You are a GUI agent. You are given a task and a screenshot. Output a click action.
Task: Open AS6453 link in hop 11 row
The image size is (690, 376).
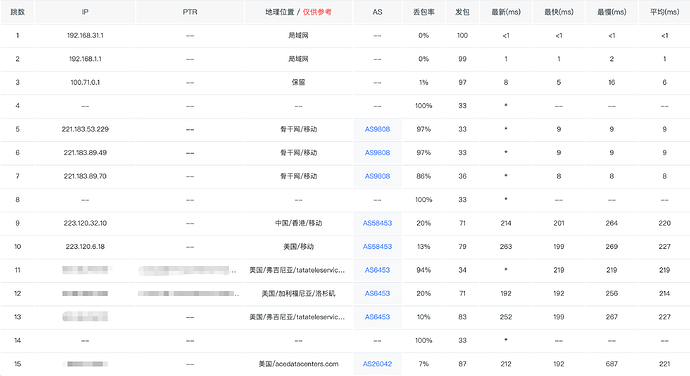(377, 270)
